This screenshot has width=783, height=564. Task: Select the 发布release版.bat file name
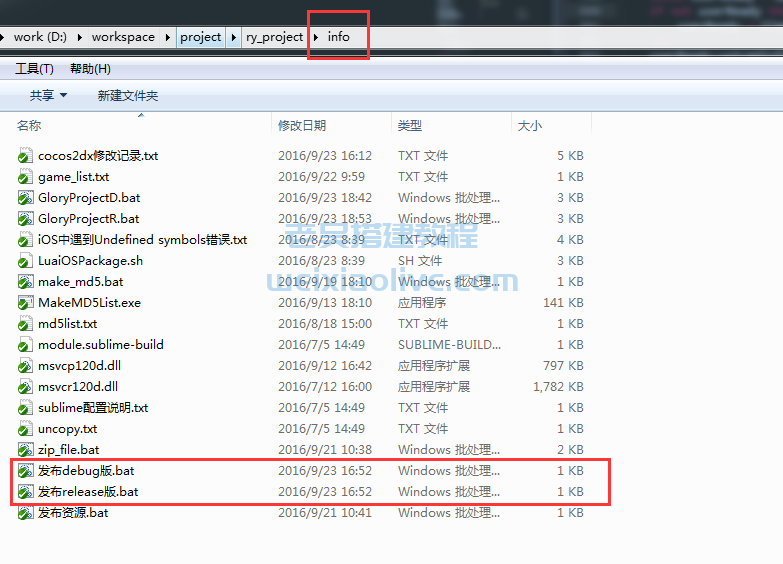(88, 492)
